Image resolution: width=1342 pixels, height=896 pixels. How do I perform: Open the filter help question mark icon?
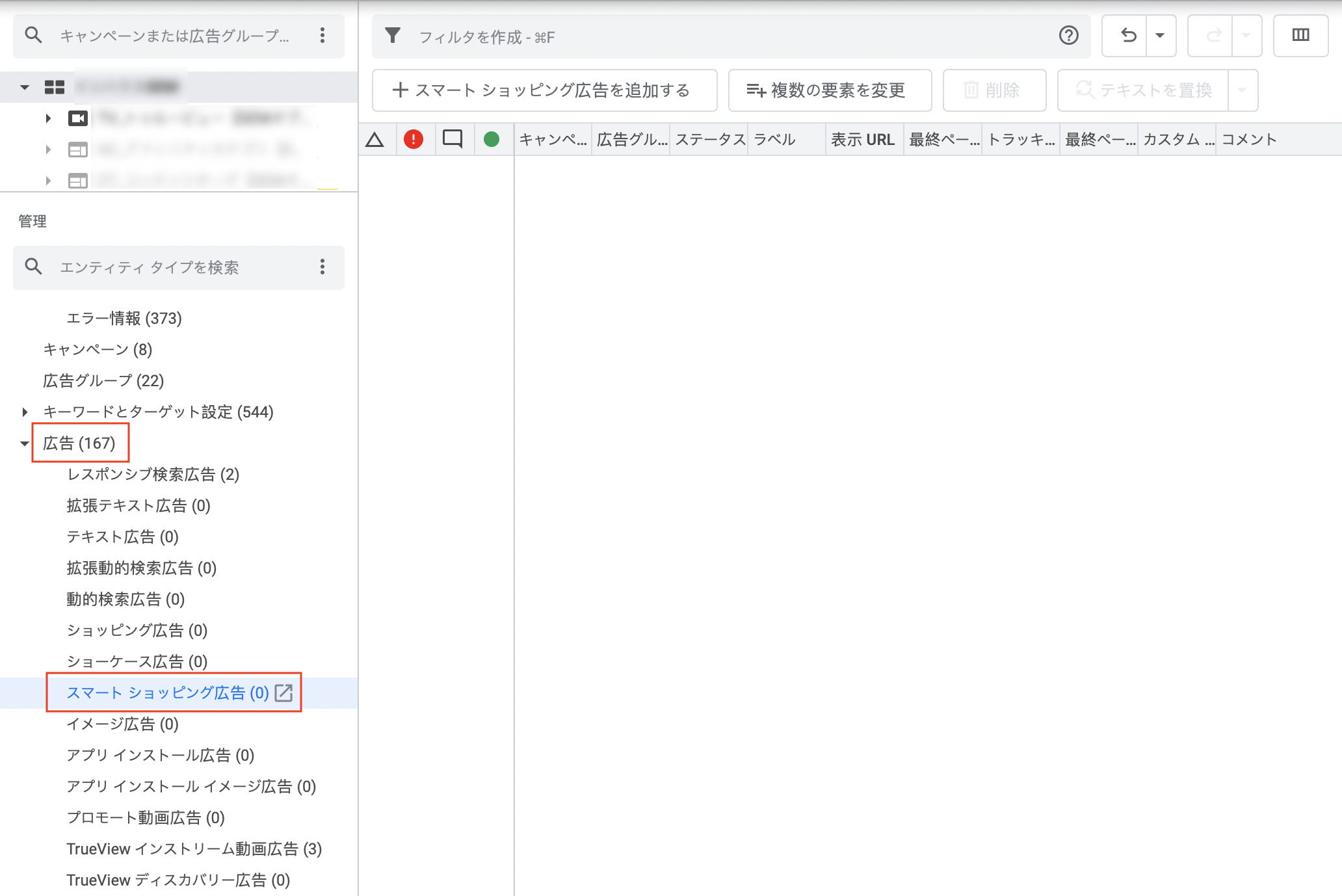(x=1068, y=36)
